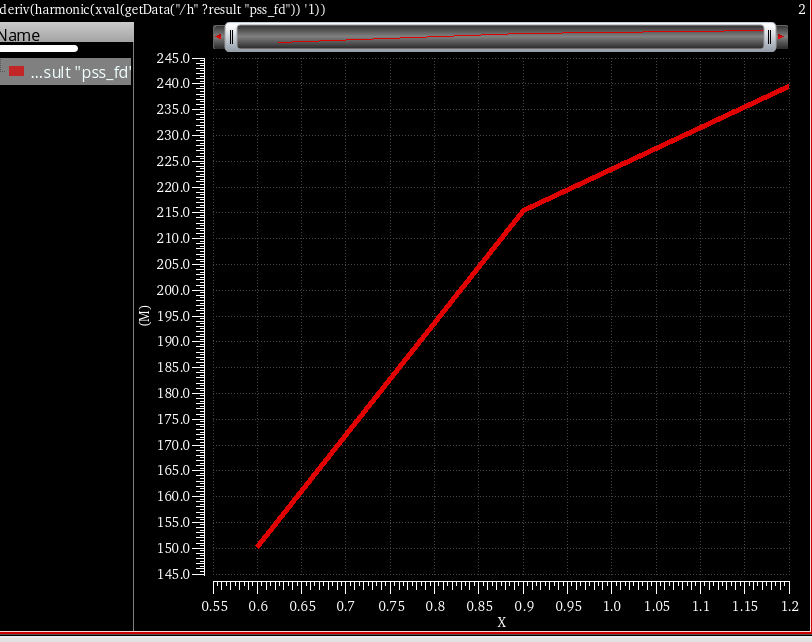812x642 pixels.
Task: Click the X-axis tick label 1.0
Action: [612, 606]
